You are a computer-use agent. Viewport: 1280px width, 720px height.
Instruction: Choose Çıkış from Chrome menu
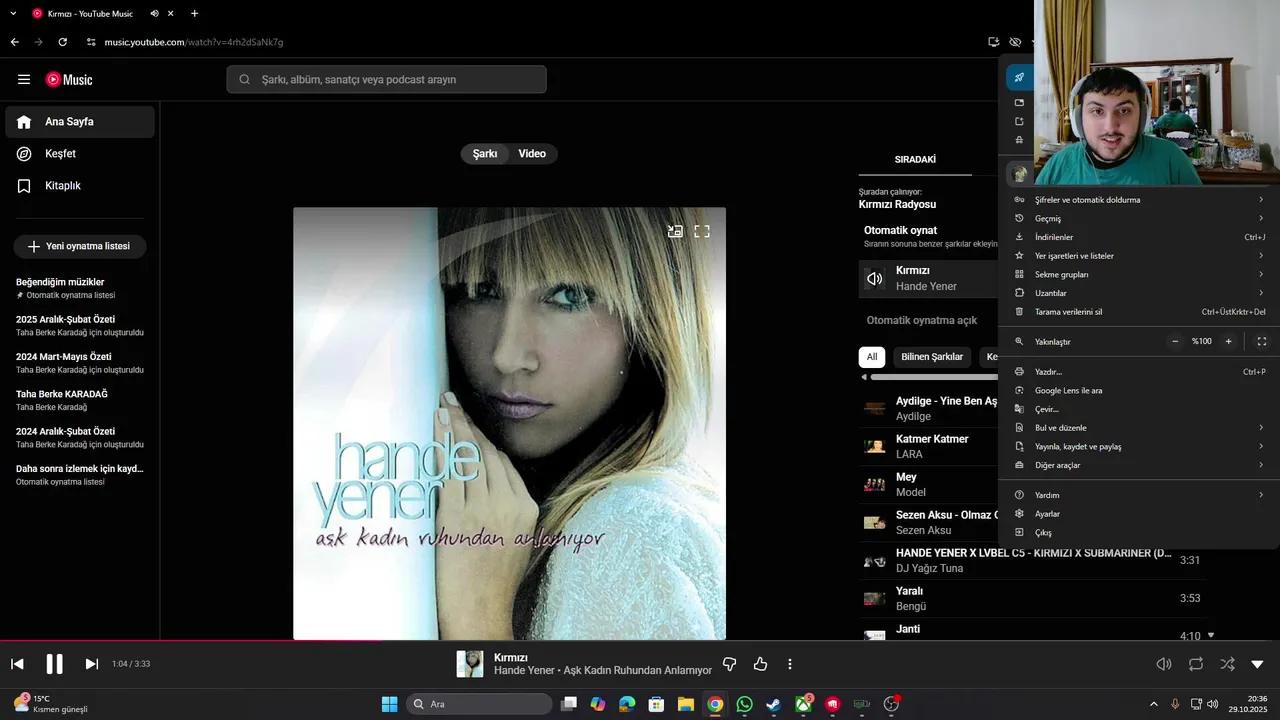[x=1139, y=533]
